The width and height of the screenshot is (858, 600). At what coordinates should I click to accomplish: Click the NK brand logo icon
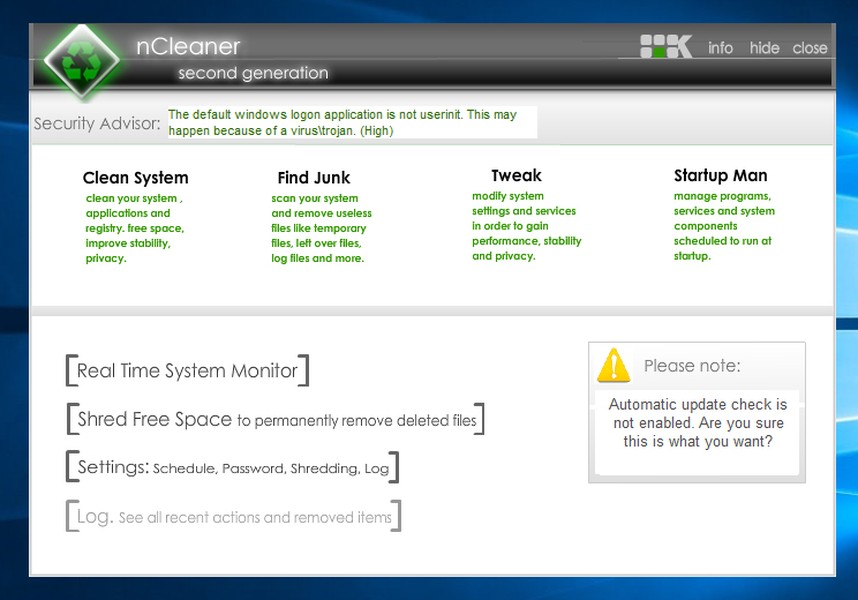point(666,46)
